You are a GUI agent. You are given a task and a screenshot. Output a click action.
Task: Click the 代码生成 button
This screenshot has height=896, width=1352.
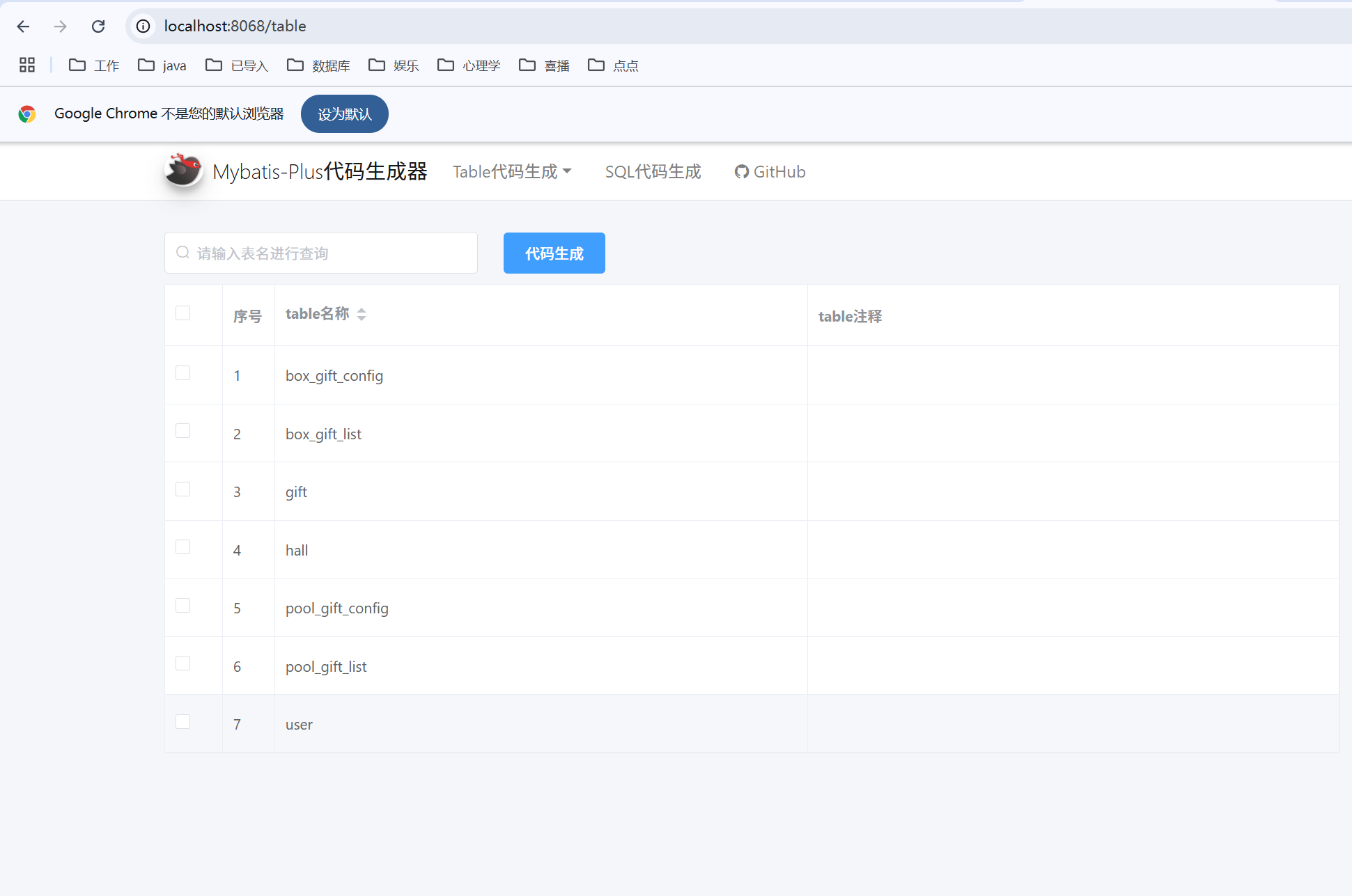554,253
